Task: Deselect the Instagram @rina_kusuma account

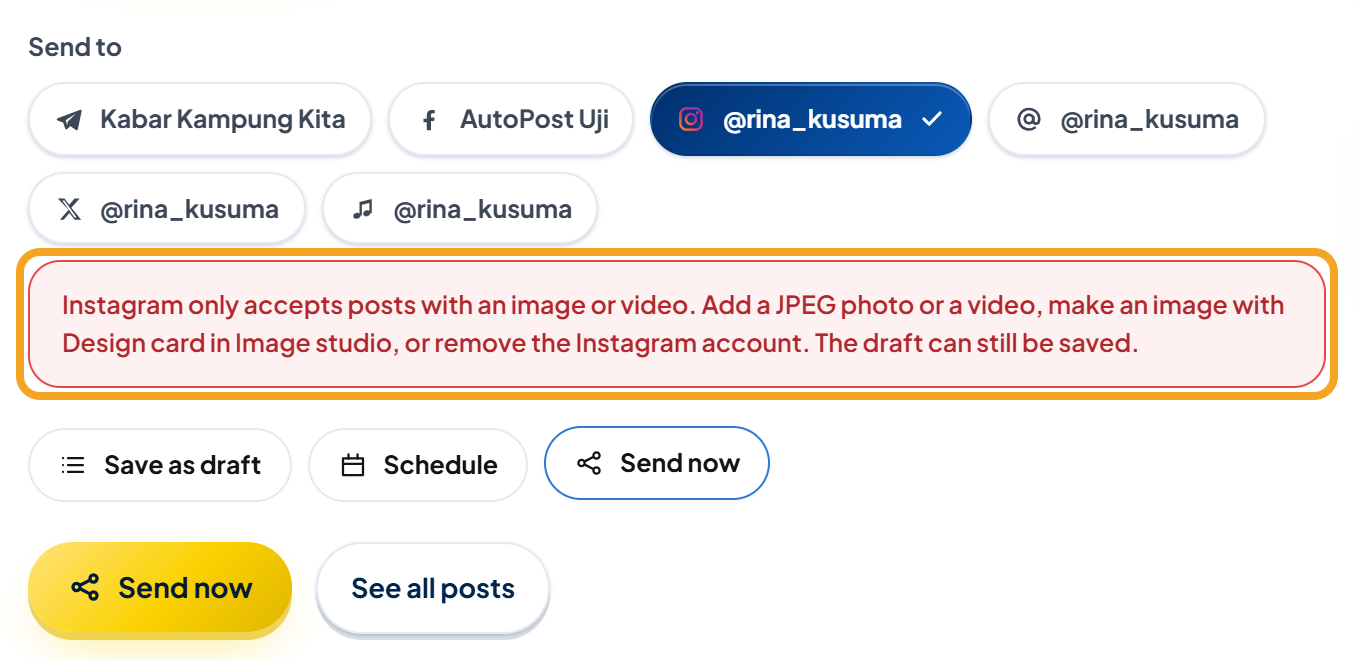Action: pyautogui.click(x=811, y=120)
